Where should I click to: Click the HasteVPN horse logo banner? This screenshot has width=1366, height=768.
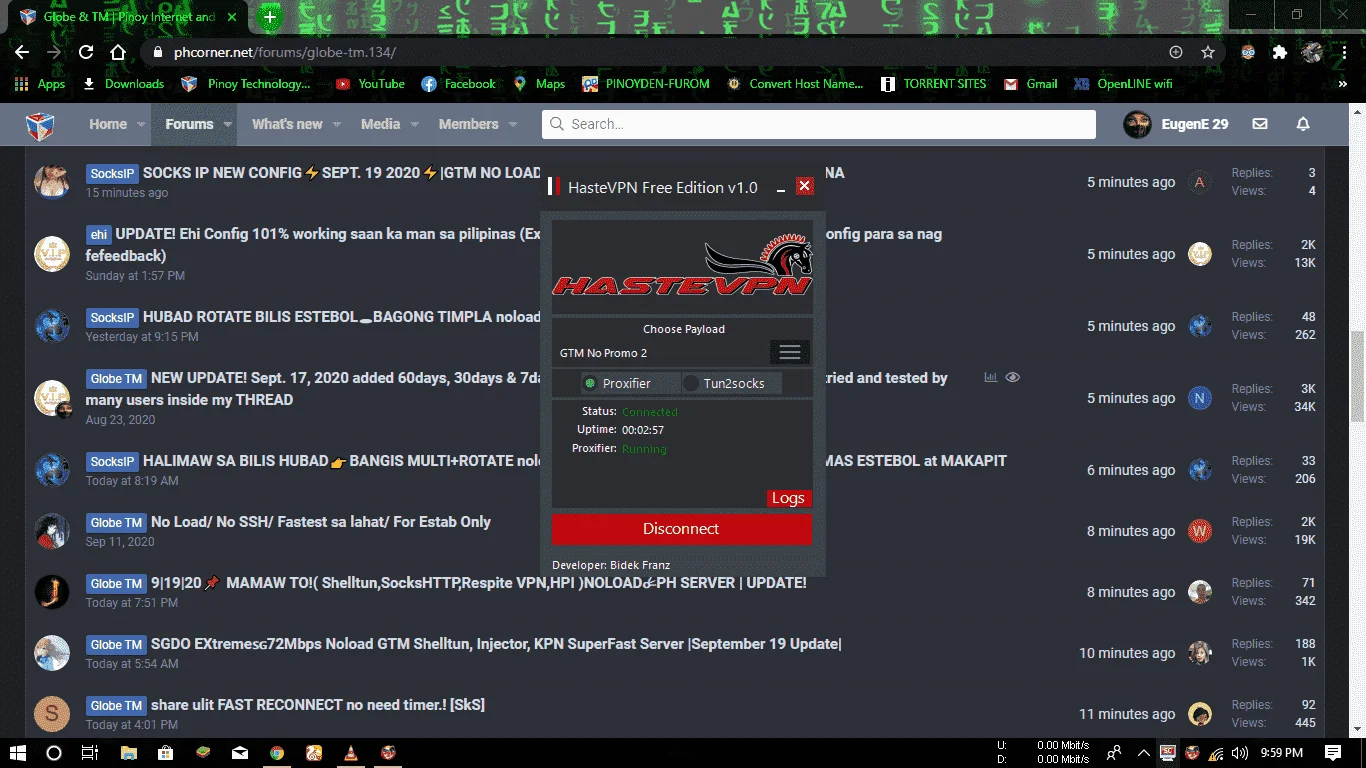click(682, 265)
